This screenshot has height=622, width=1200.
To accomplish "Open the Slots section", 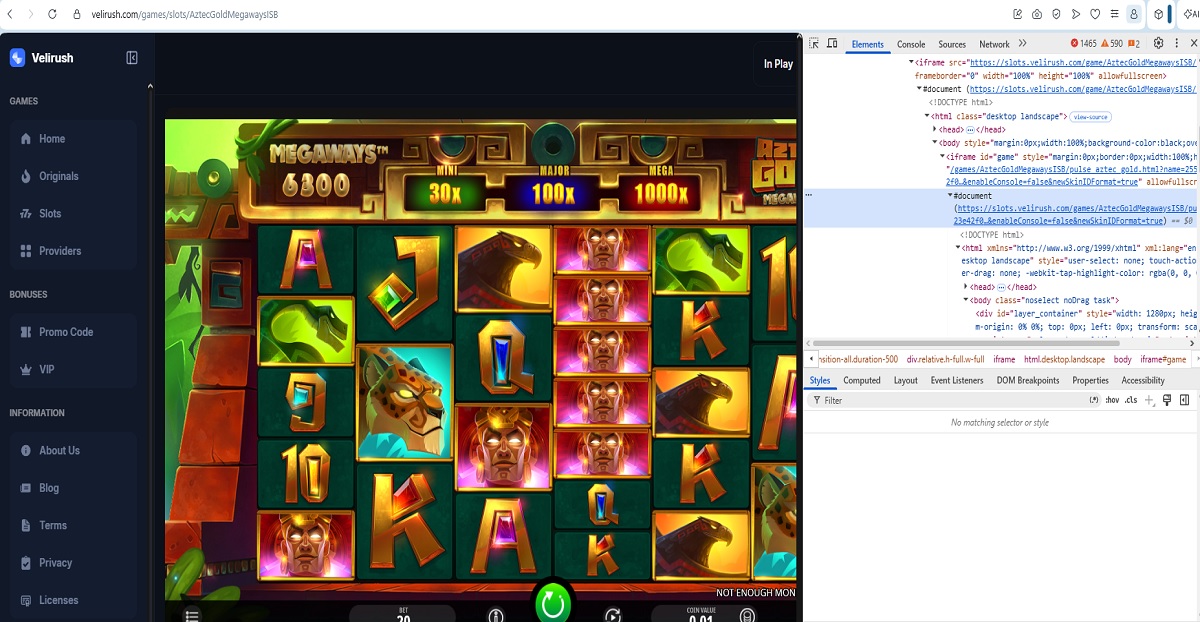I will click(72, 214).
